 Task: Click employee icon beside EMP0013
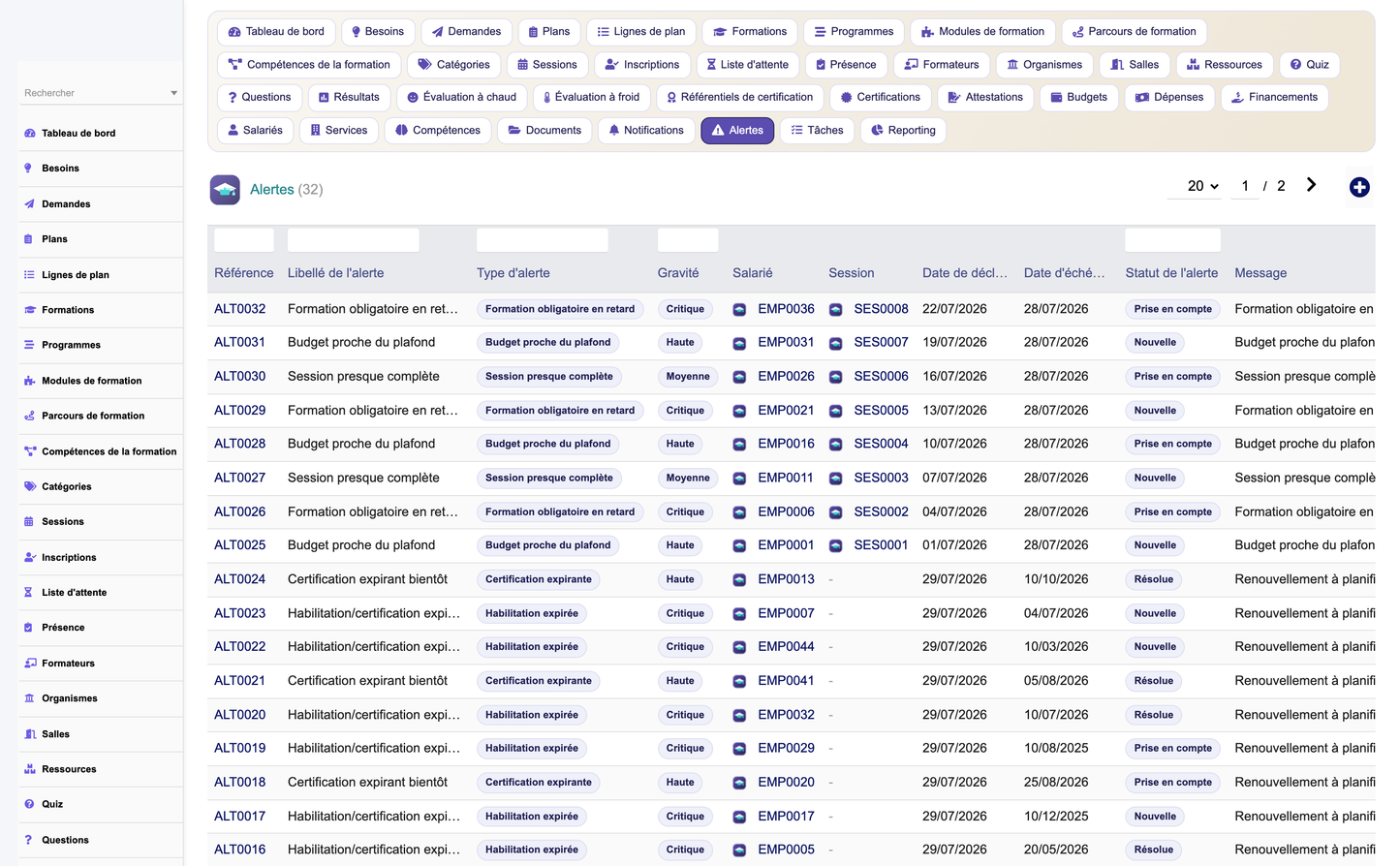pos(739,579)
